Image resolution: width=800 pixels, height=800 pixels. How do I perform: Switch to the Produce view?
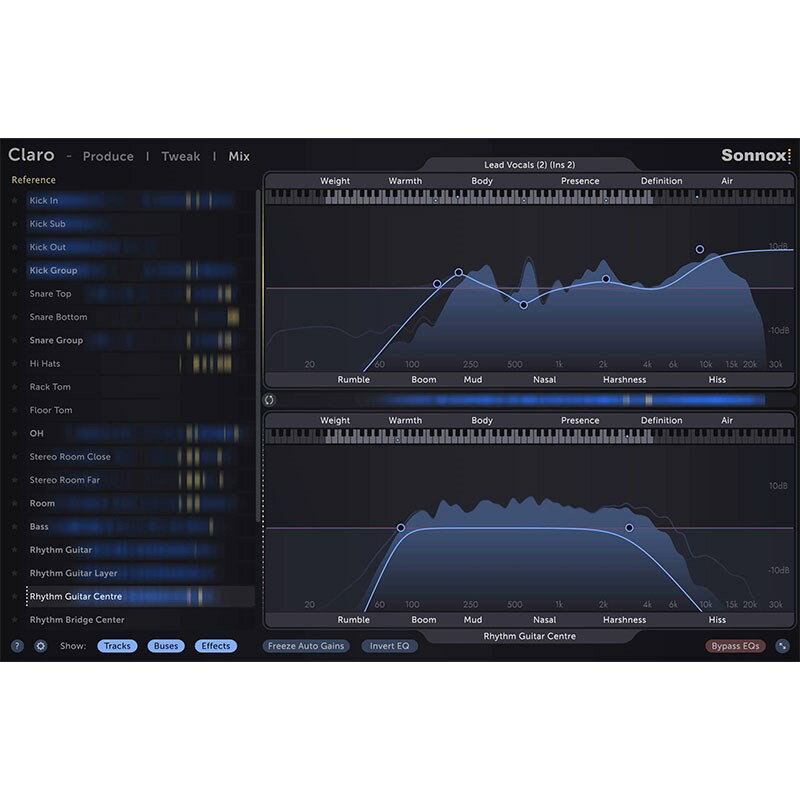108,157
